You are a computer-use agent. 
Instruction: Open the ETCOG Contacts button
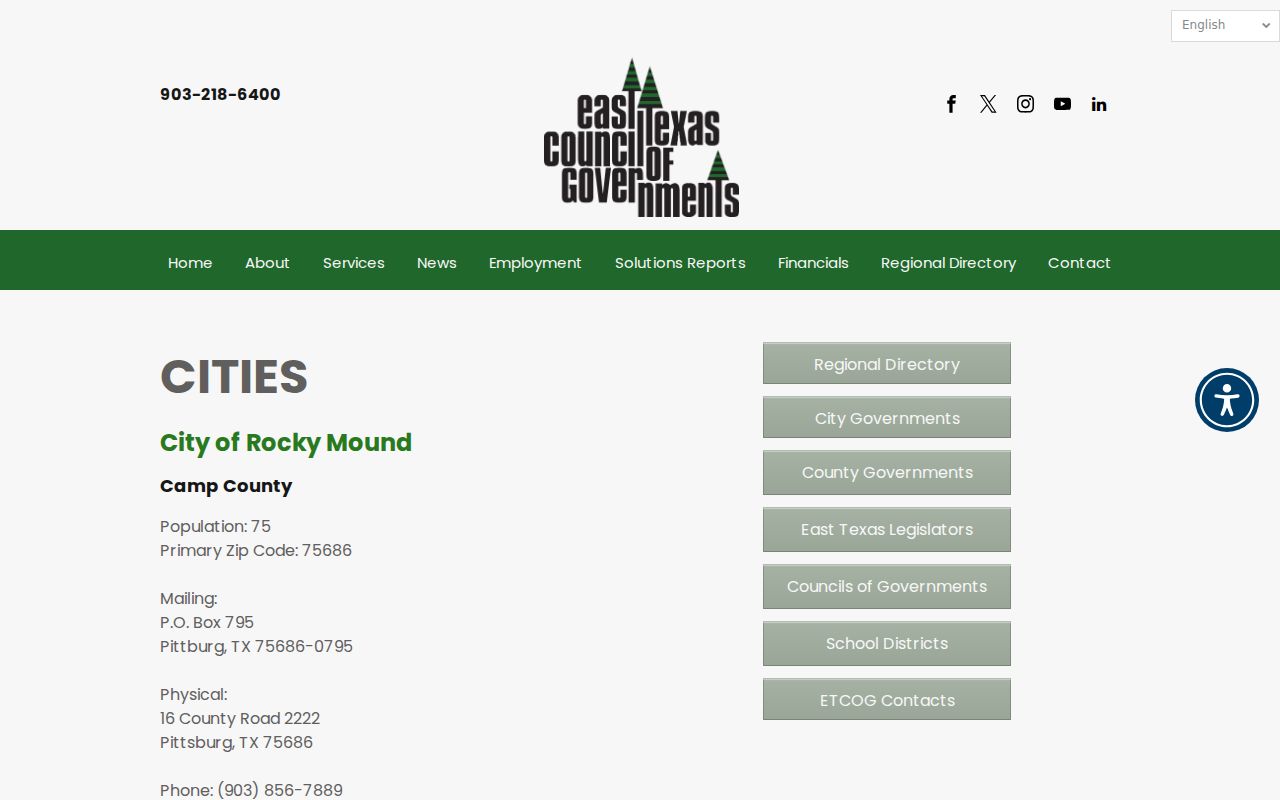(887, 699)
